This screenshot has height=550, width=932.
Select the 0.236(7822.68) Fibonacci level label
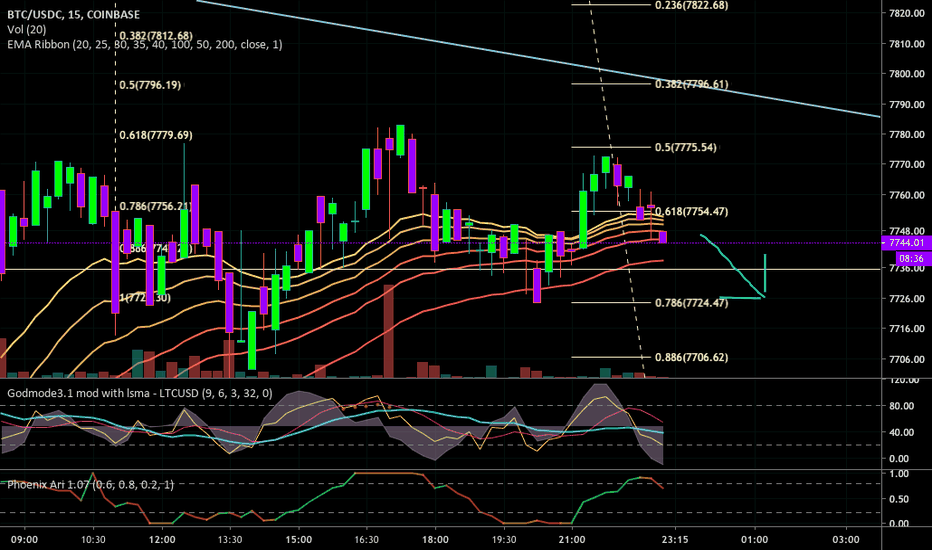[x=691, y=5]
